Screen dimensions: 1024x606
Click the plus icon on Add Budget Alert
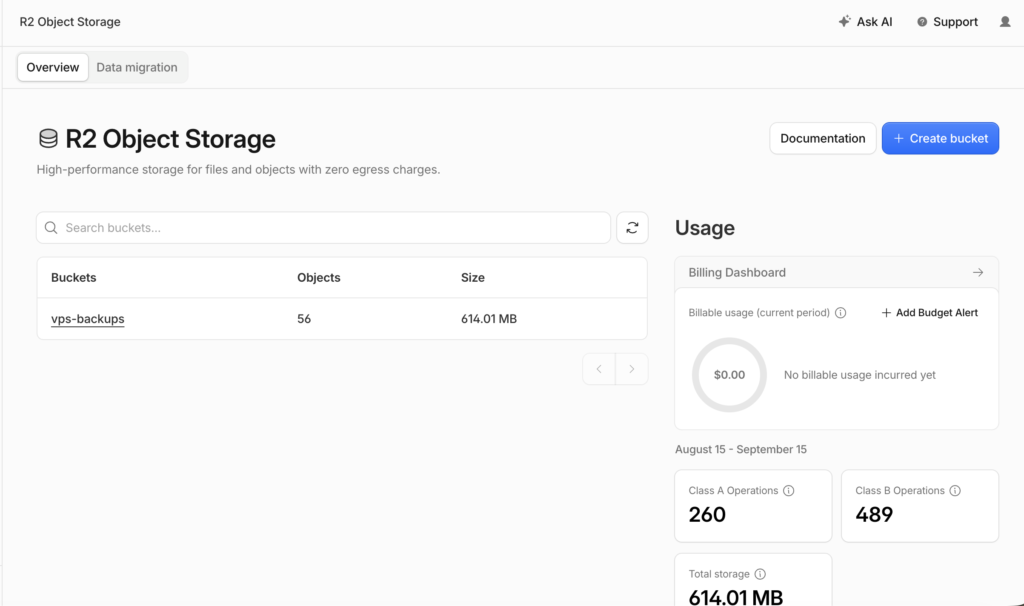pos(886,313)
